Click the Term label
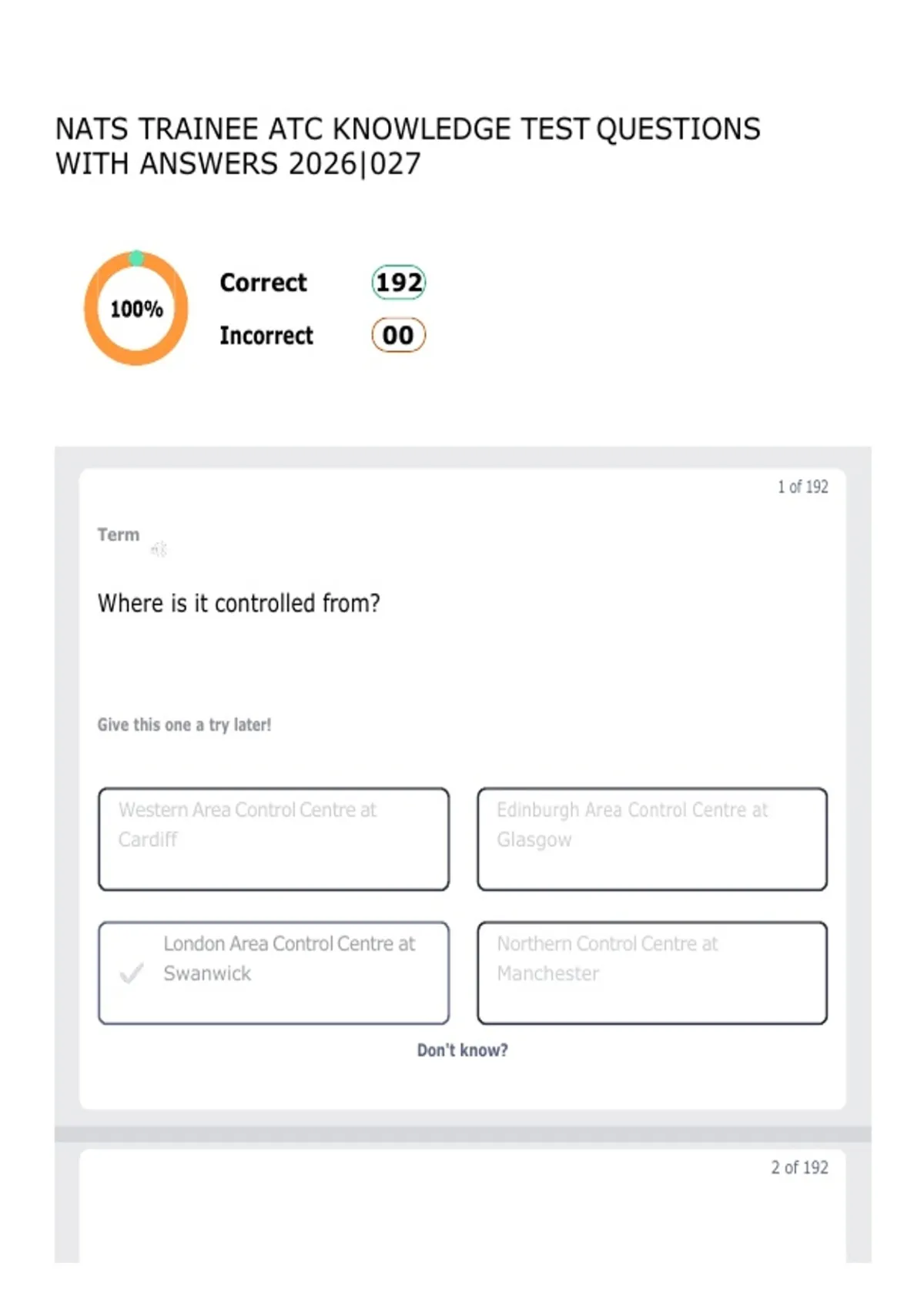Viewport: 924px width, 1309px height. [x=119, y=534]
